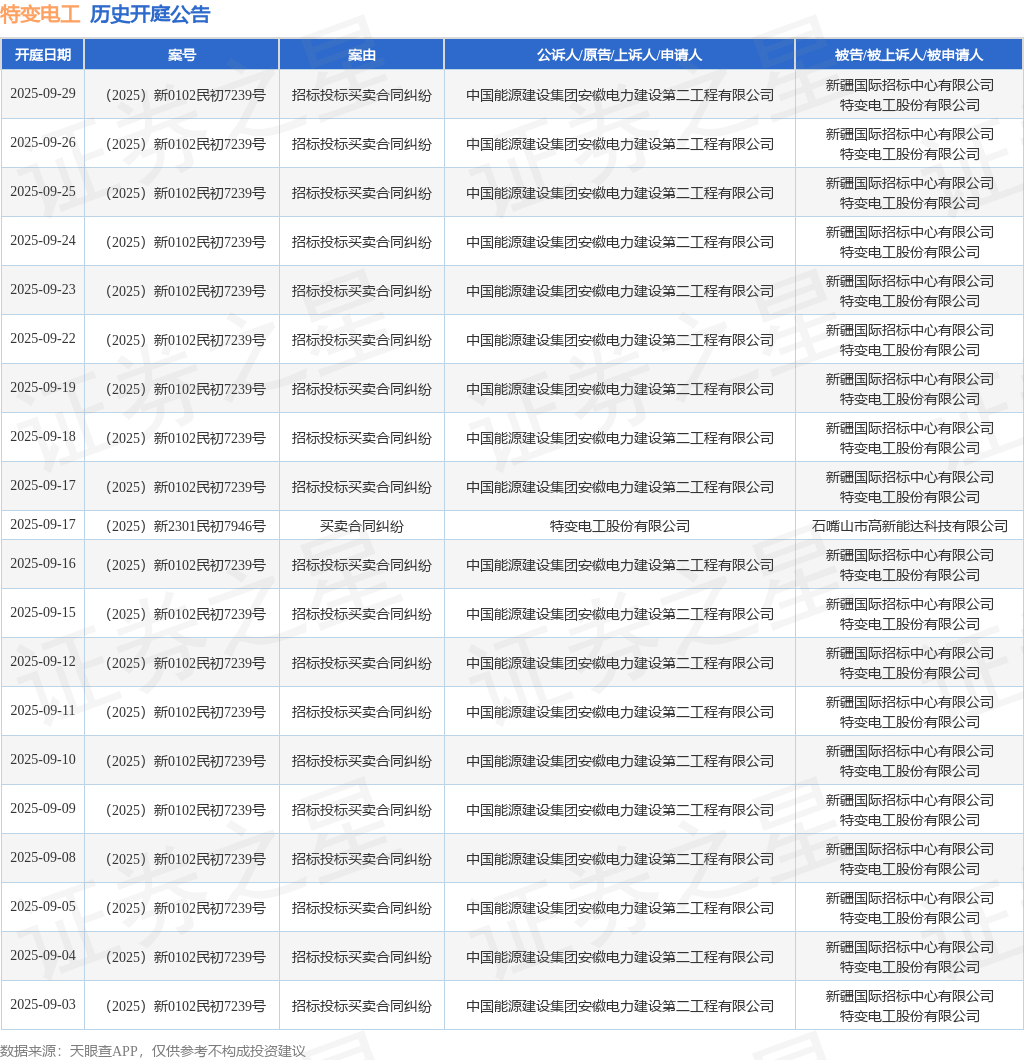Select the date cell 2025-09-03
The width and height of the screenshot is (1024, 1060).
tap(43, 1005)
